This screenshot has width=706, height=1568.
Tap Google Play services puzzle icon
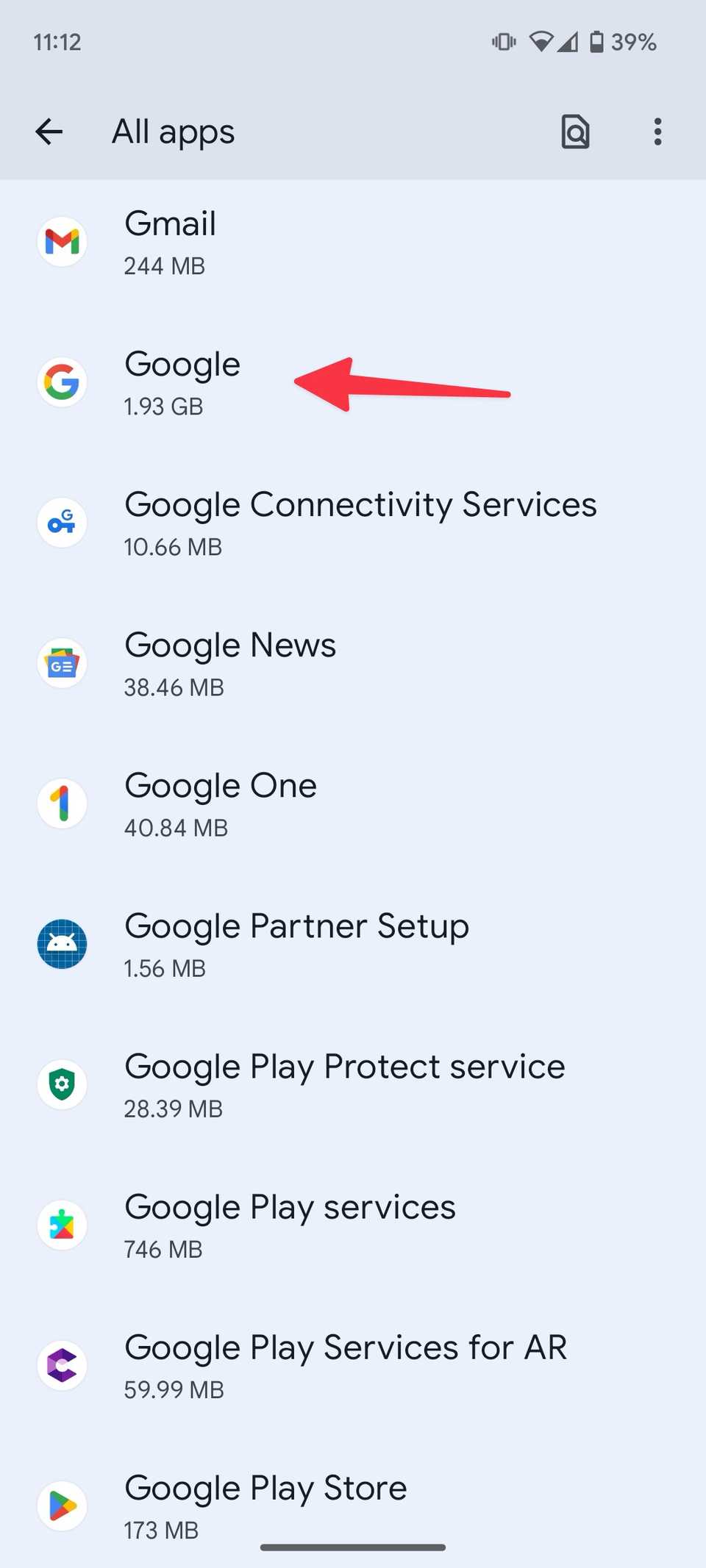pos(62,1225)
